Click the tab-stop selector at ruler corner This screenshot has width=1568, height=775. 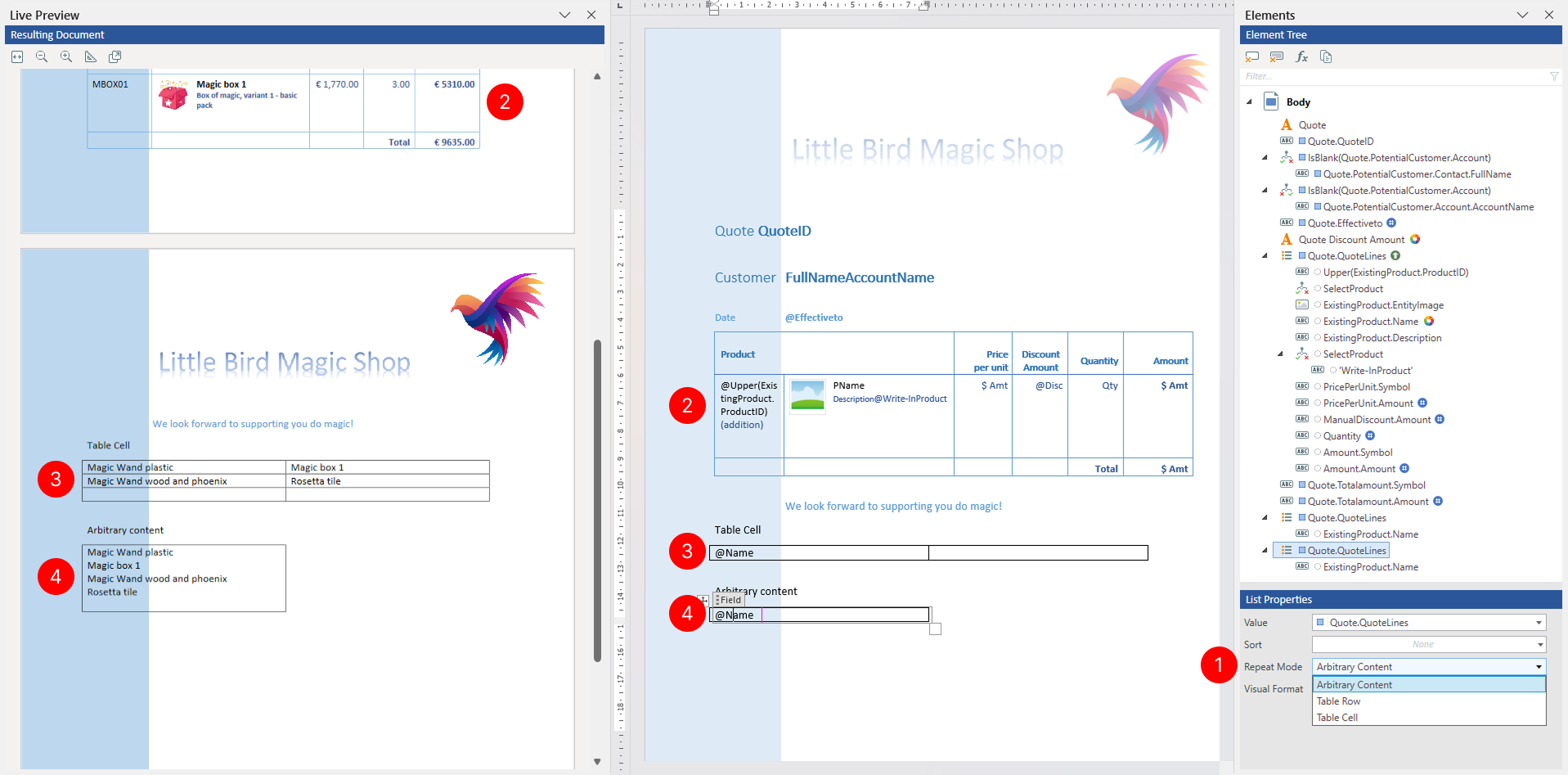[619, 6]
